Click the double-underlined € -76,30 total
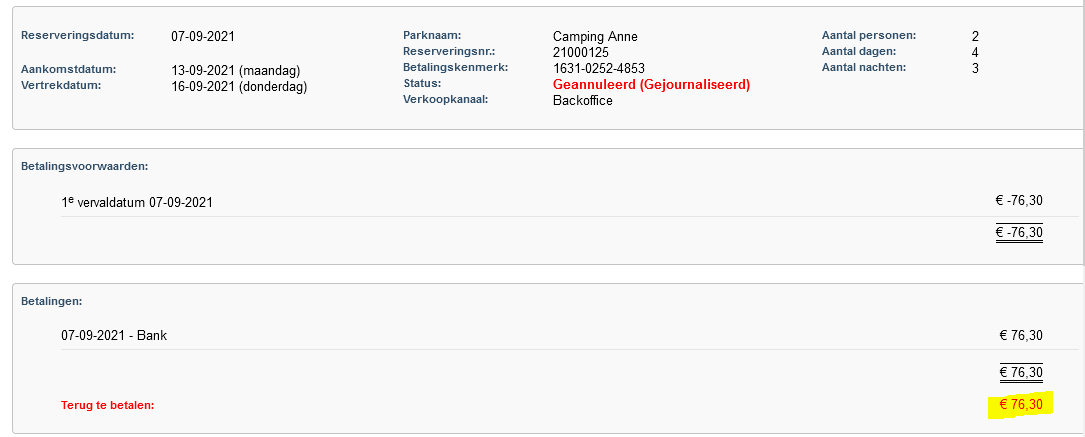Viewport: 1085px width, 437px height. click(1019, 232)
